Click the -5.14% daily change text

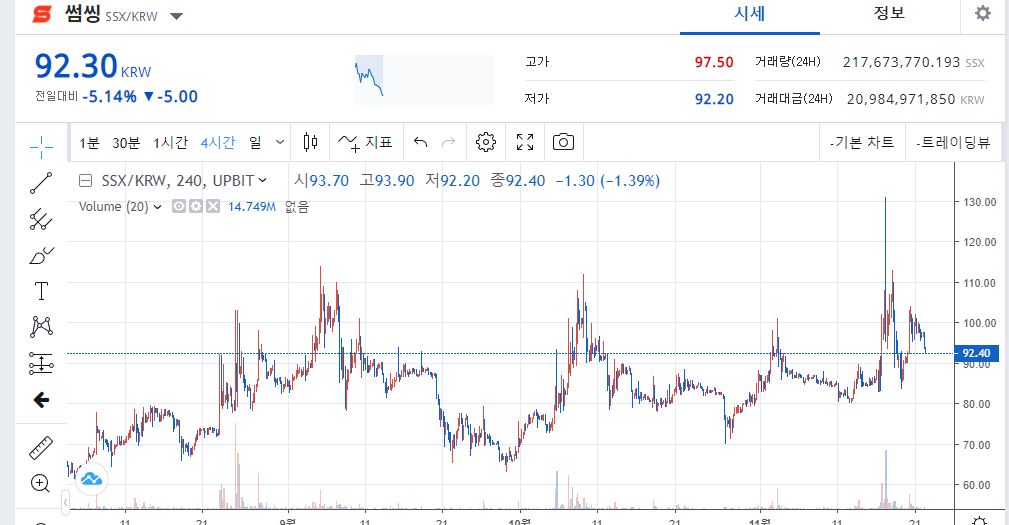pyautogui.click(x=109, y=97)
